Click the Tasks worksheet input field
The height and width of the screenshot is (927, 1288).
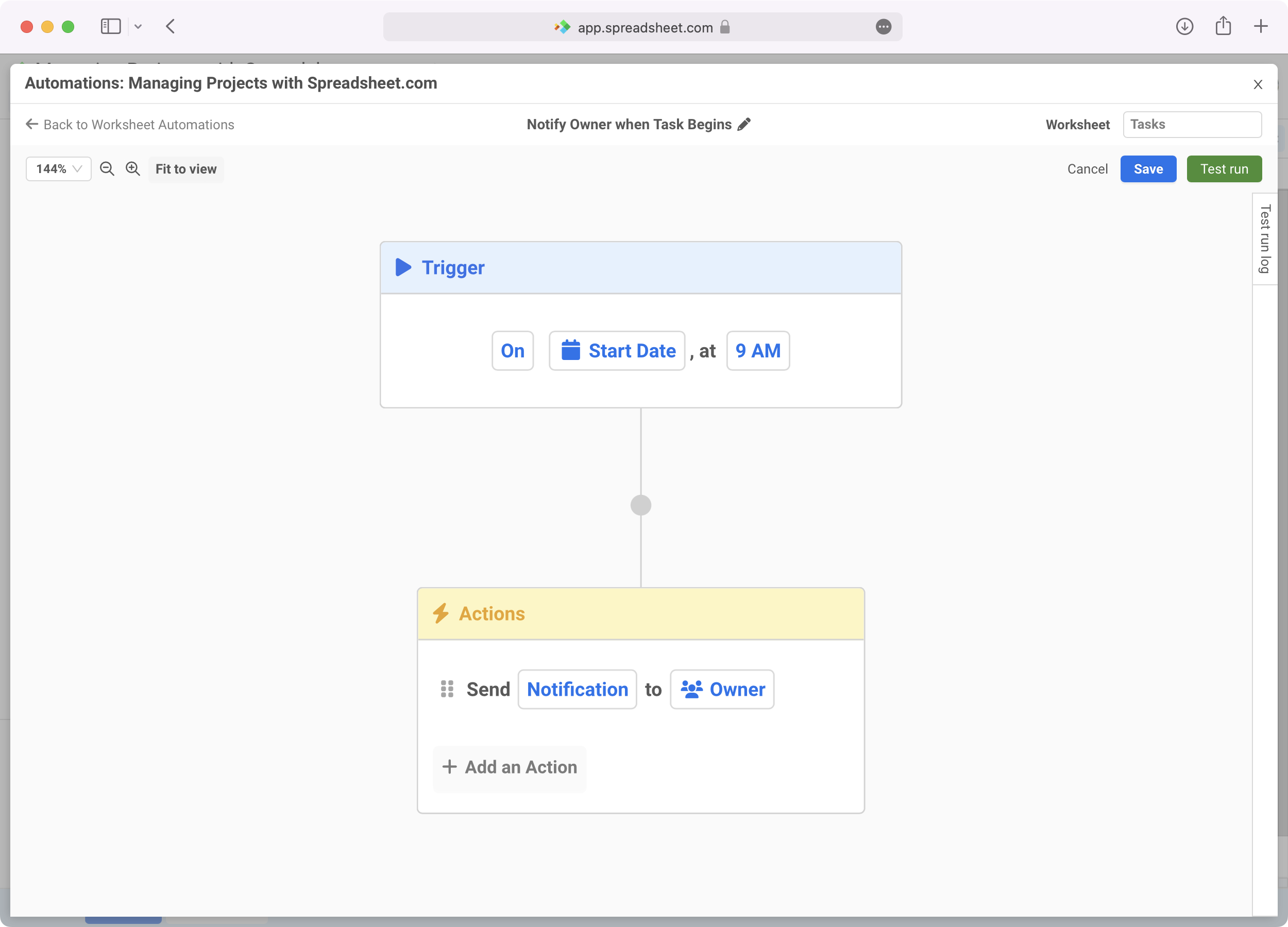[1192, 124]
